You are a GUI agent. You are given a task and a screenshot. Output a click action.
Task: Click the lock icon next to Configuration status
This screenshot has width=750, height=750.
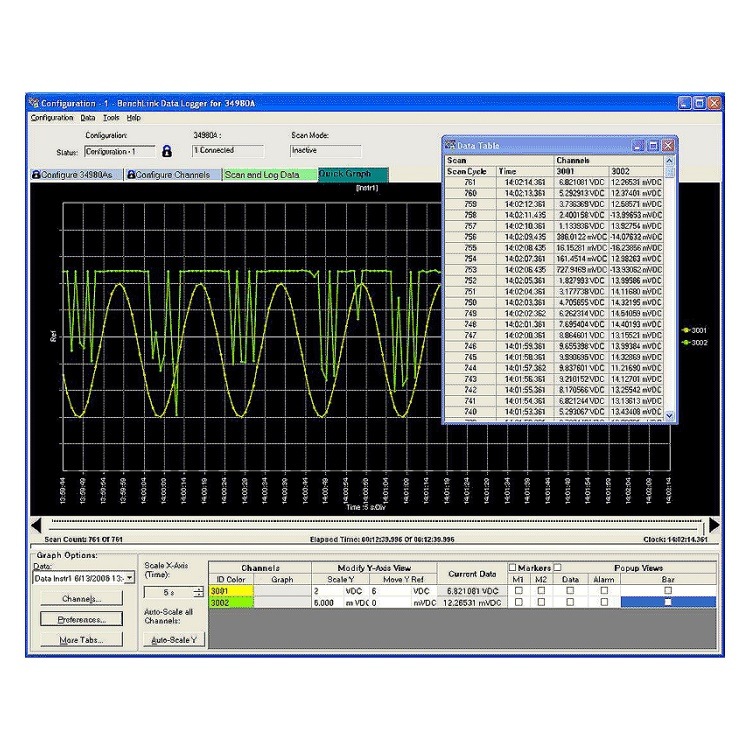click(x=168, y=151)
